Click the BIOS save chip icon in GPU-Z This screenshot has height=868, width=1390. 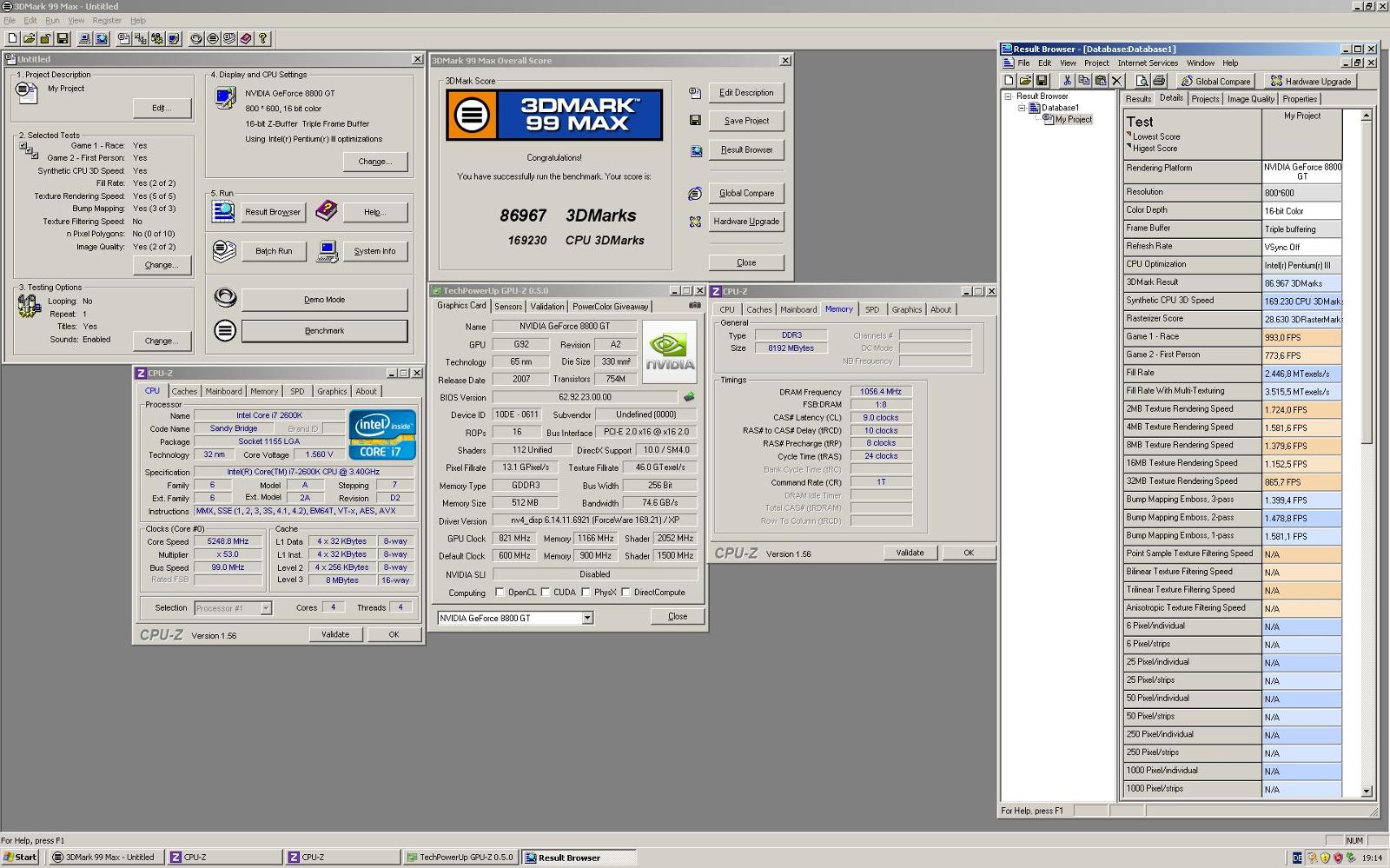click(x=689, y=397)
